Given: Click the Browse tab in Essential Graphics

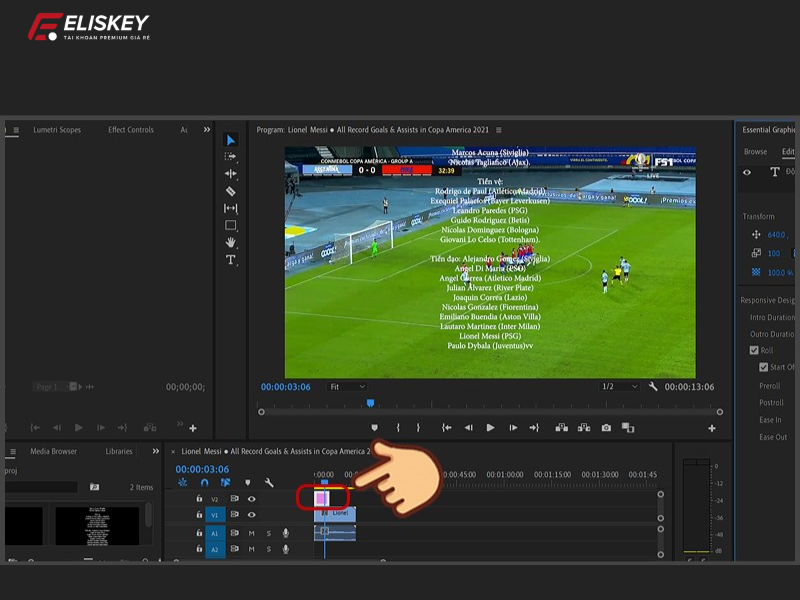Looking at the screenshot, I should coord(755,152).
